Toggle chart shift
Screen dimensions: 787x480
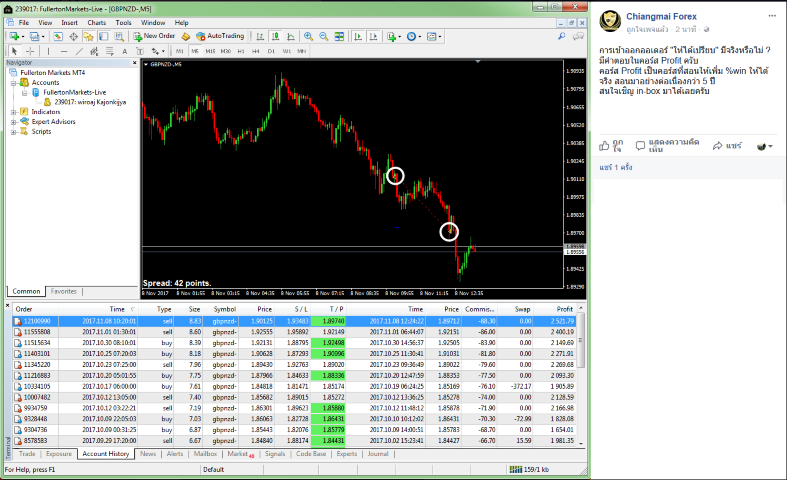(x=373, y=36)
